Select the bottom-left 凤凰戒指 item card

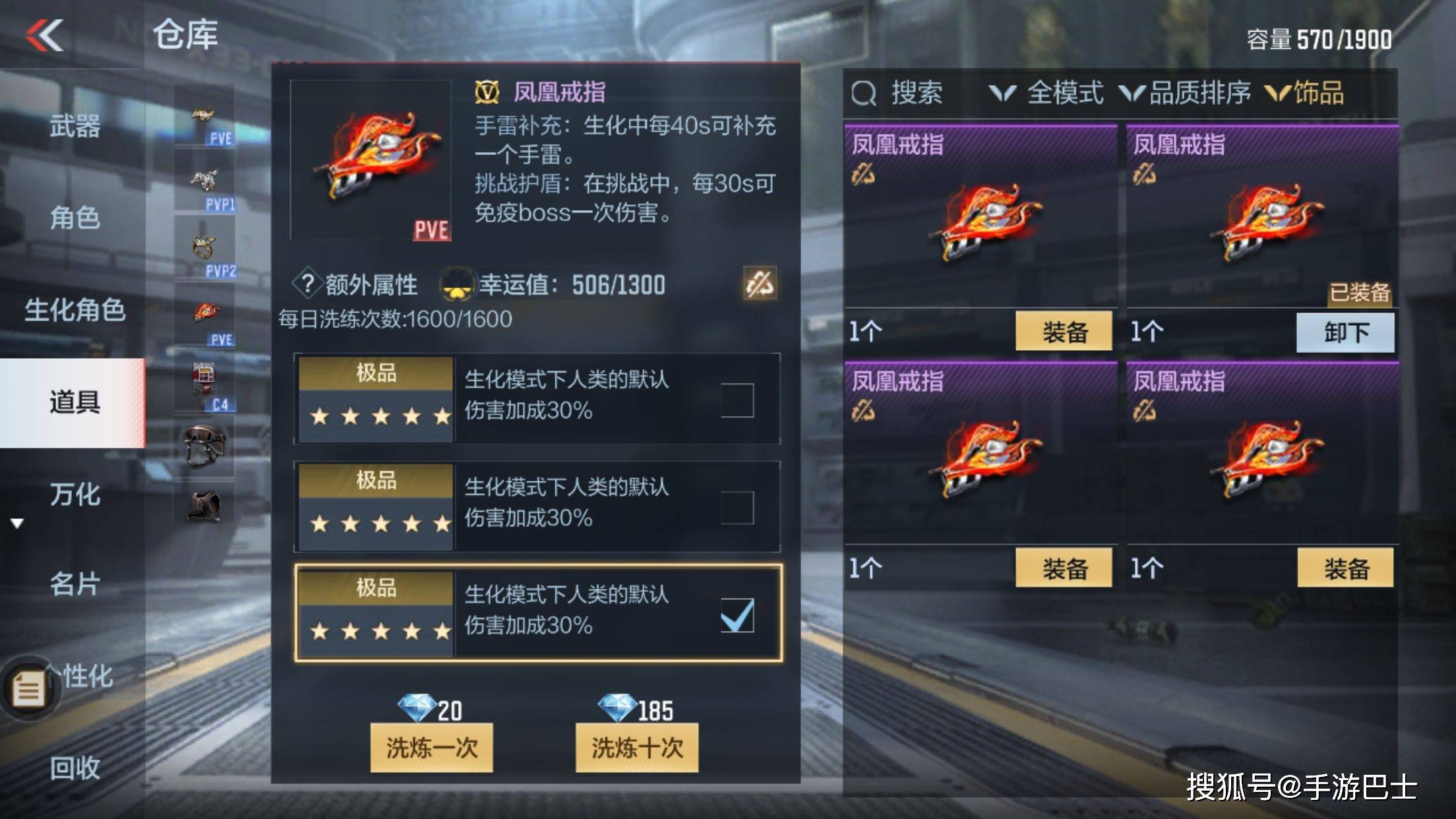tap(981, 475)
